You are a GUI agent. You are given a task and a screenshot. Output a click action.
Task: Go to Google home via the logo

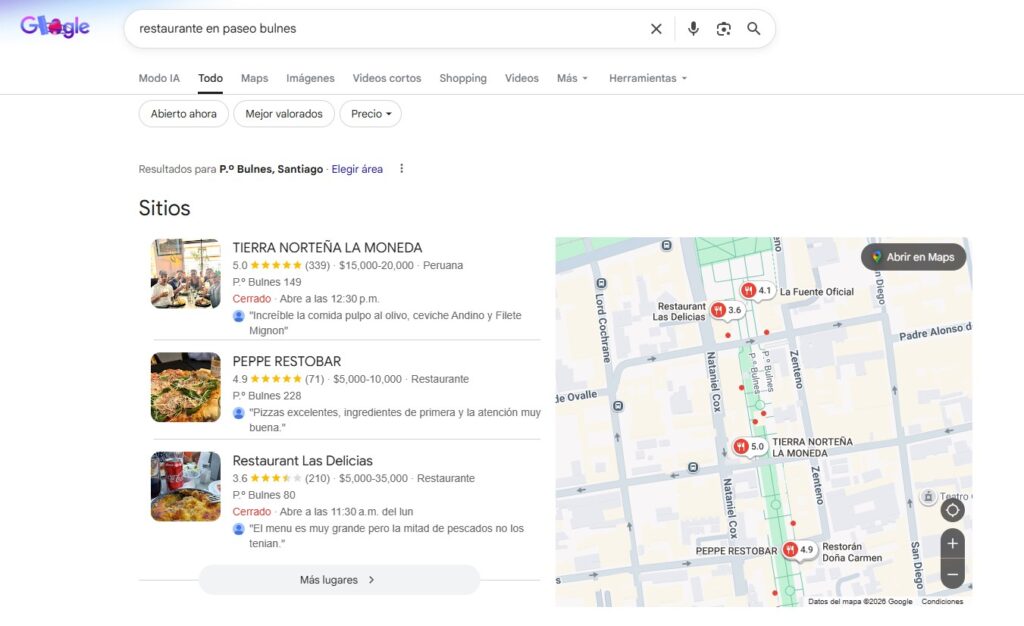tap(55, 28)
